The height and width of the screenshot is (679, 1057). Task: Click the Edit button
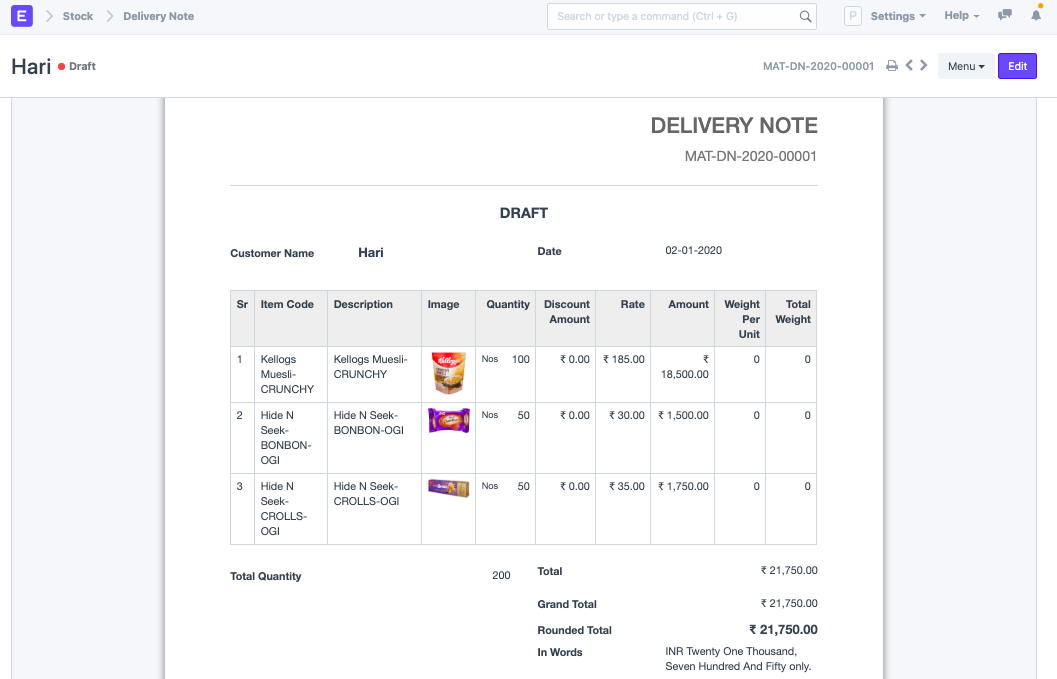coord(1017,66)
